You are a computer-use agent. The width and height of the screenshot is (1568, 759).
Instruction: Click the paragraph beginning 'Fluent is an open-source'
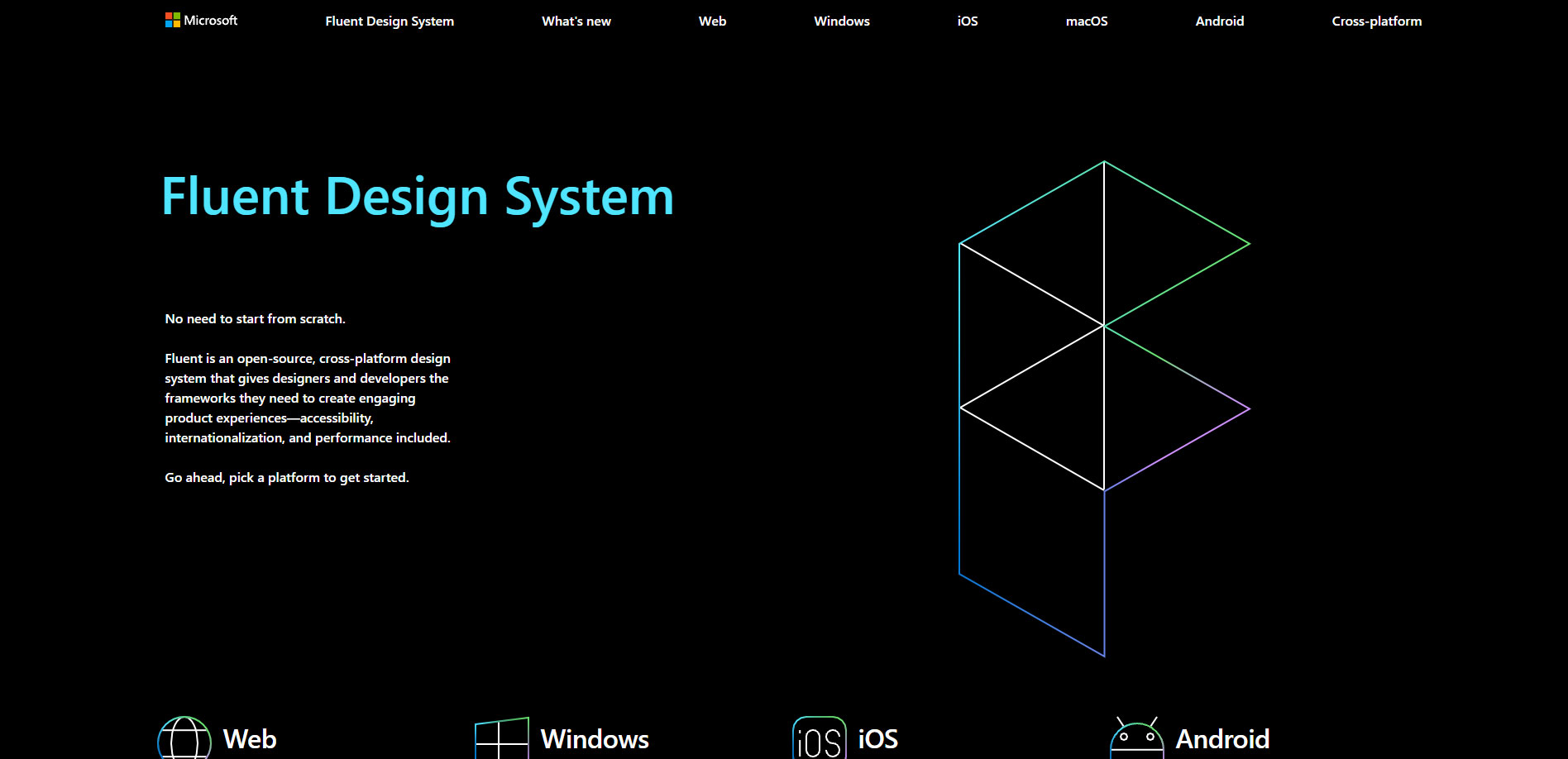[x=308, y=399]
